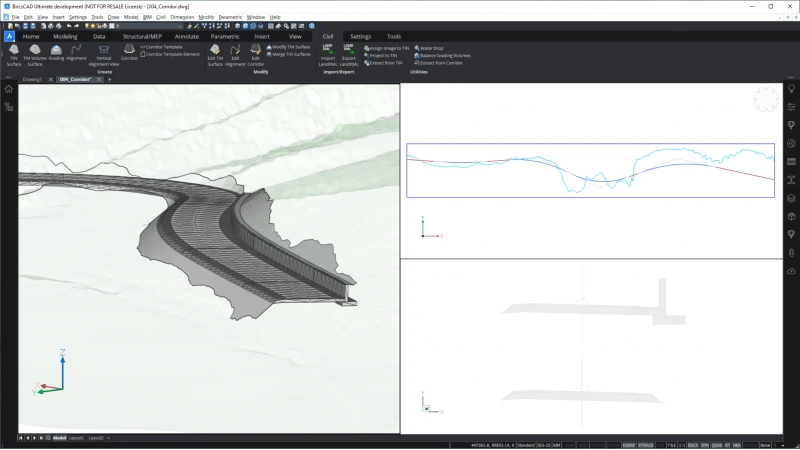Select the Edit Corridor tool
This screenshot has height=450, width=800.
[x=256, y=55]
